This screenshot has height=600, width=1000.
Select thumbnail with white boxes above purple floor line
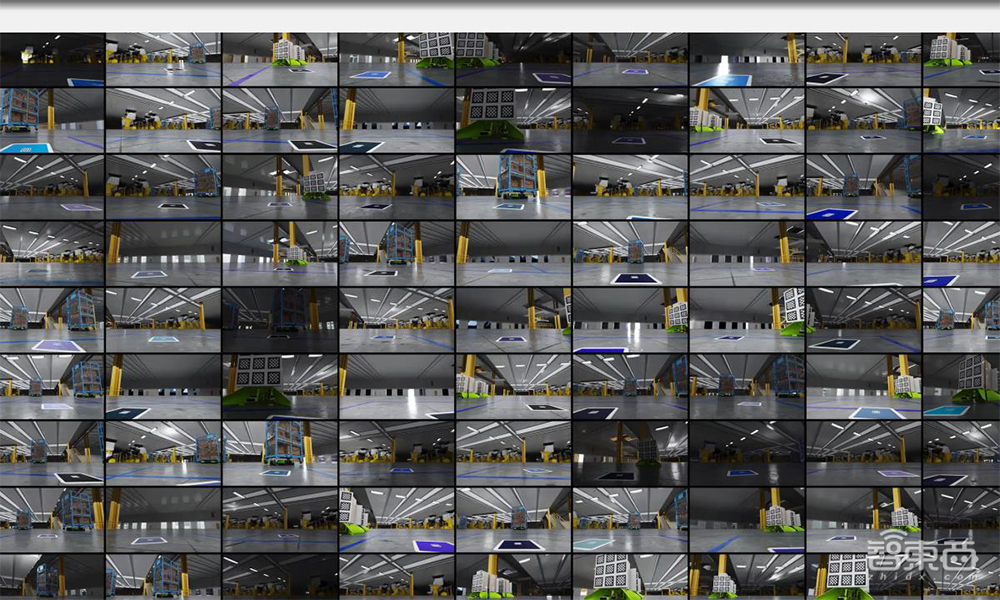click(x=280, y=59)
